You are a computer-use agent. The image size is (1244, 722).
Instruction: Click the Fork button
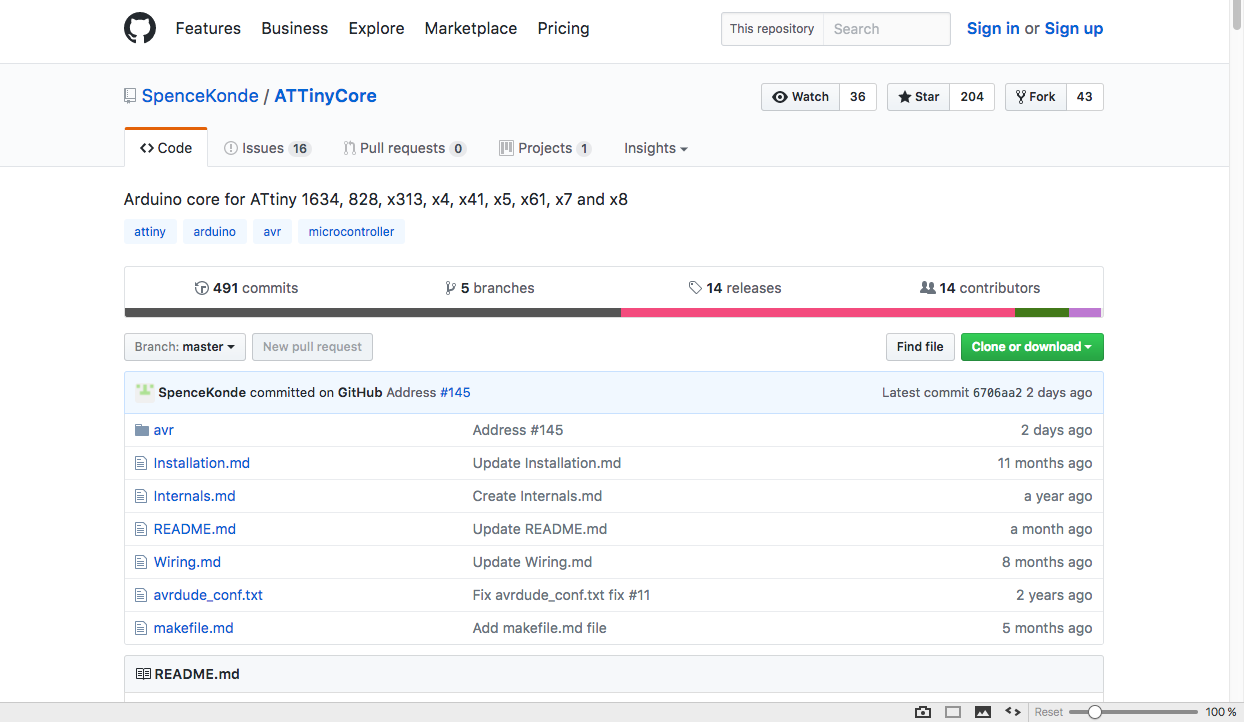1036,97
